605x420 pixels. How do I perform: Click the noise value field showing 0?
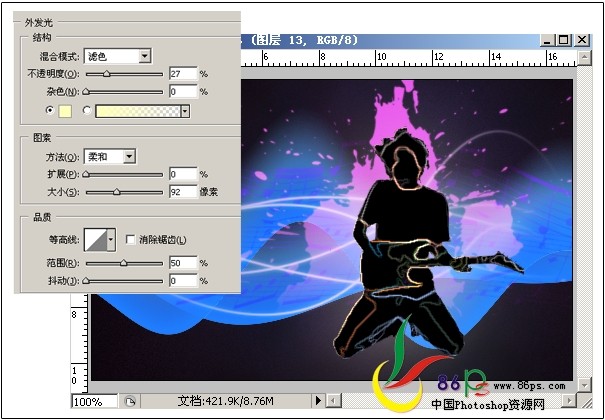pos(183,92)
